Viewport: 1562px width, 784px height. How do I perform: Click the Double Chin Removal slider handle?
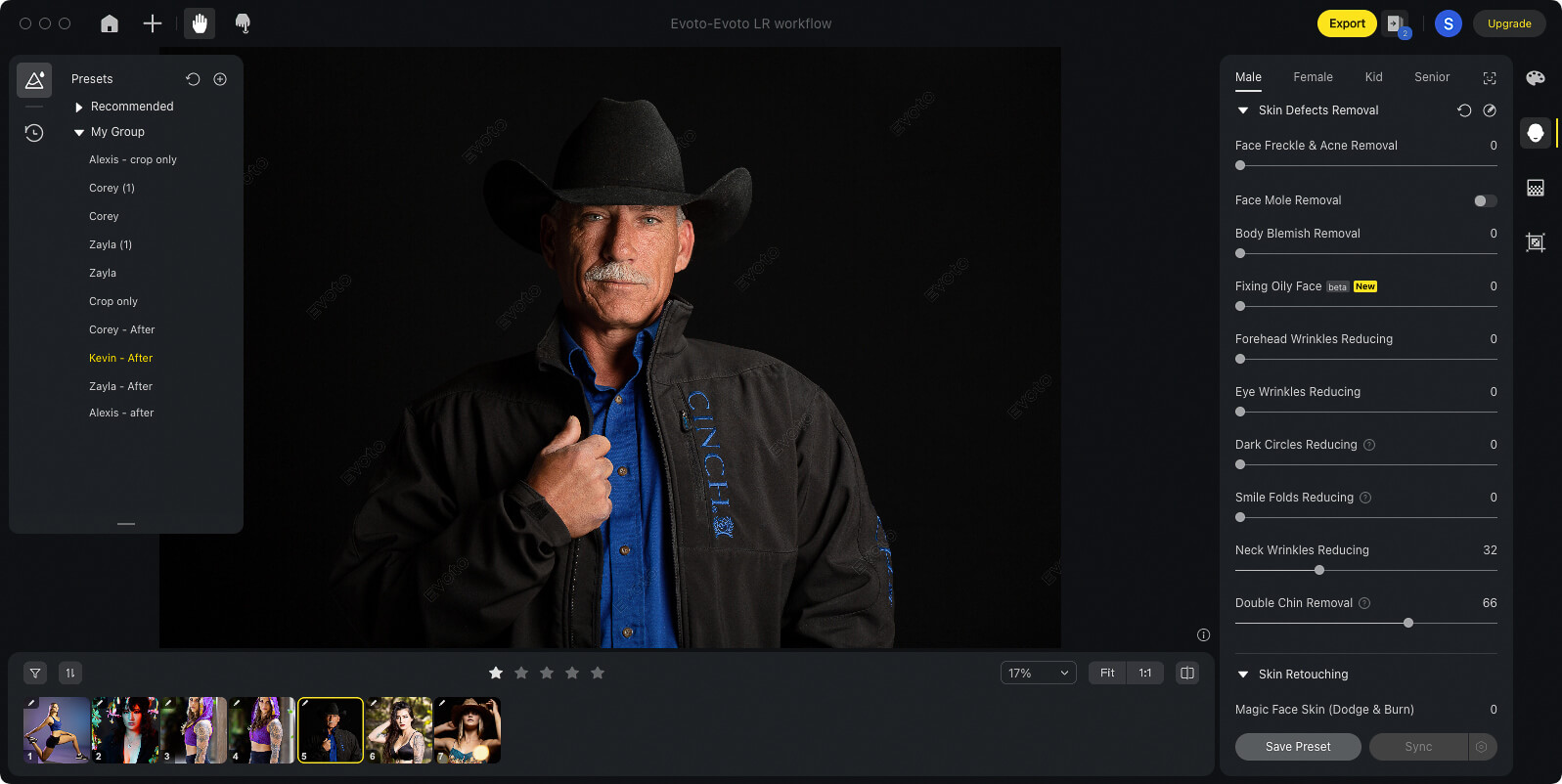[1408, 623]
